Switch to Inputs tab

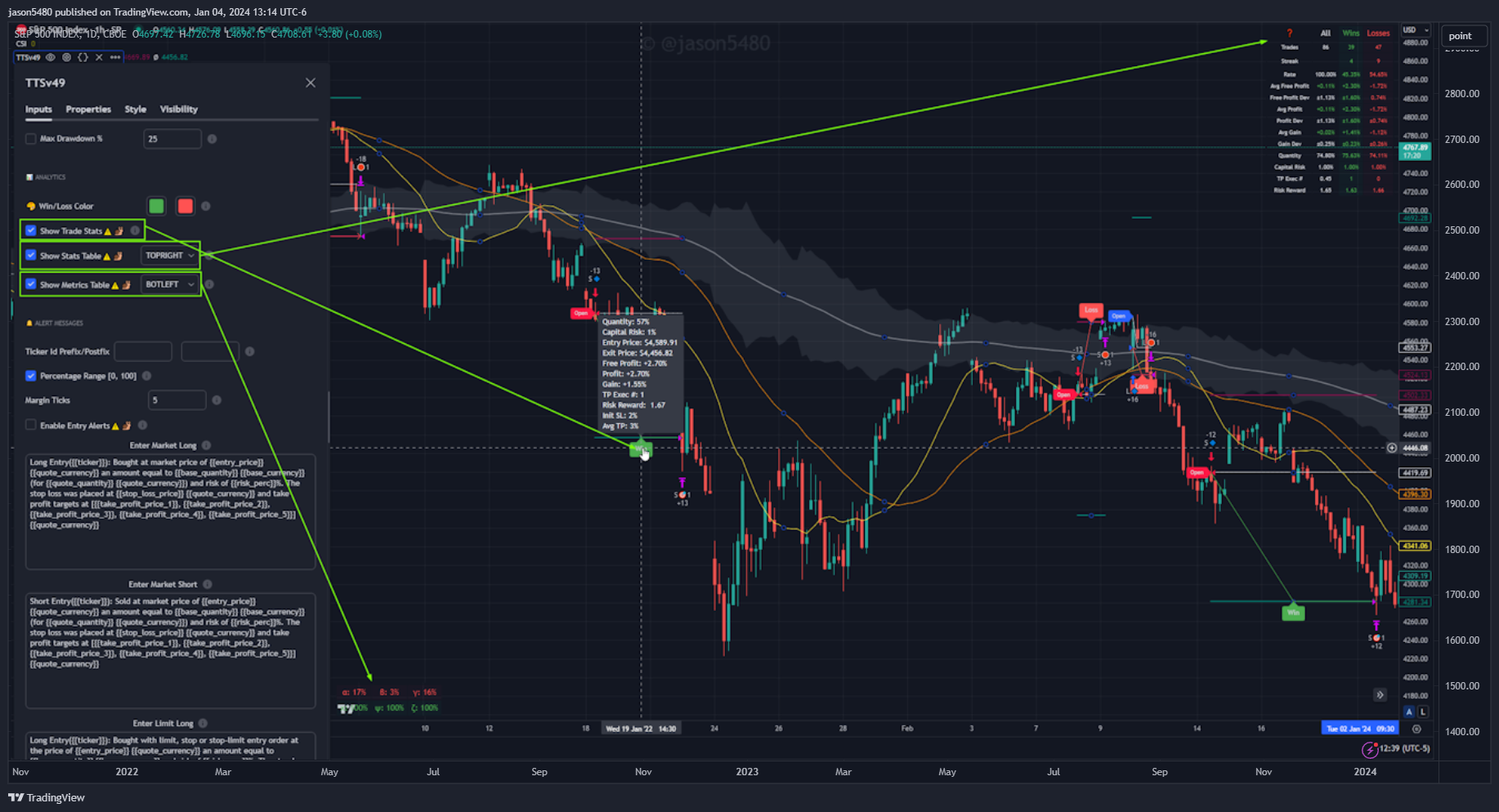coord(38,109)
